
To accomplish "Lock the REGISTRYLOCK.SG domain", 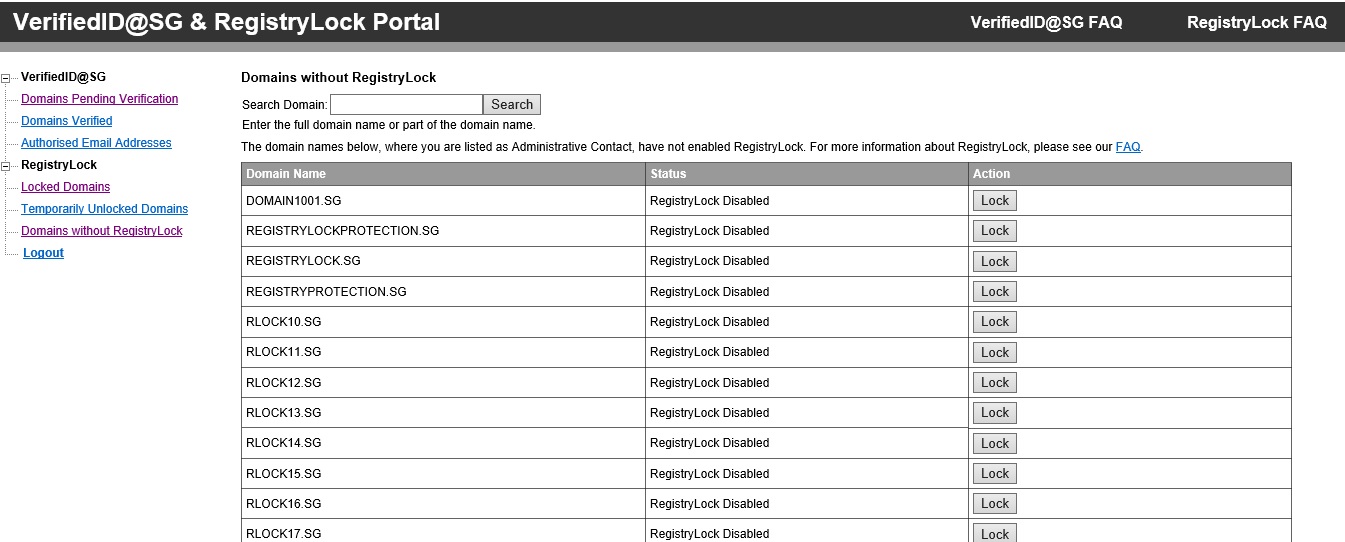I will (x=995, y=261).
